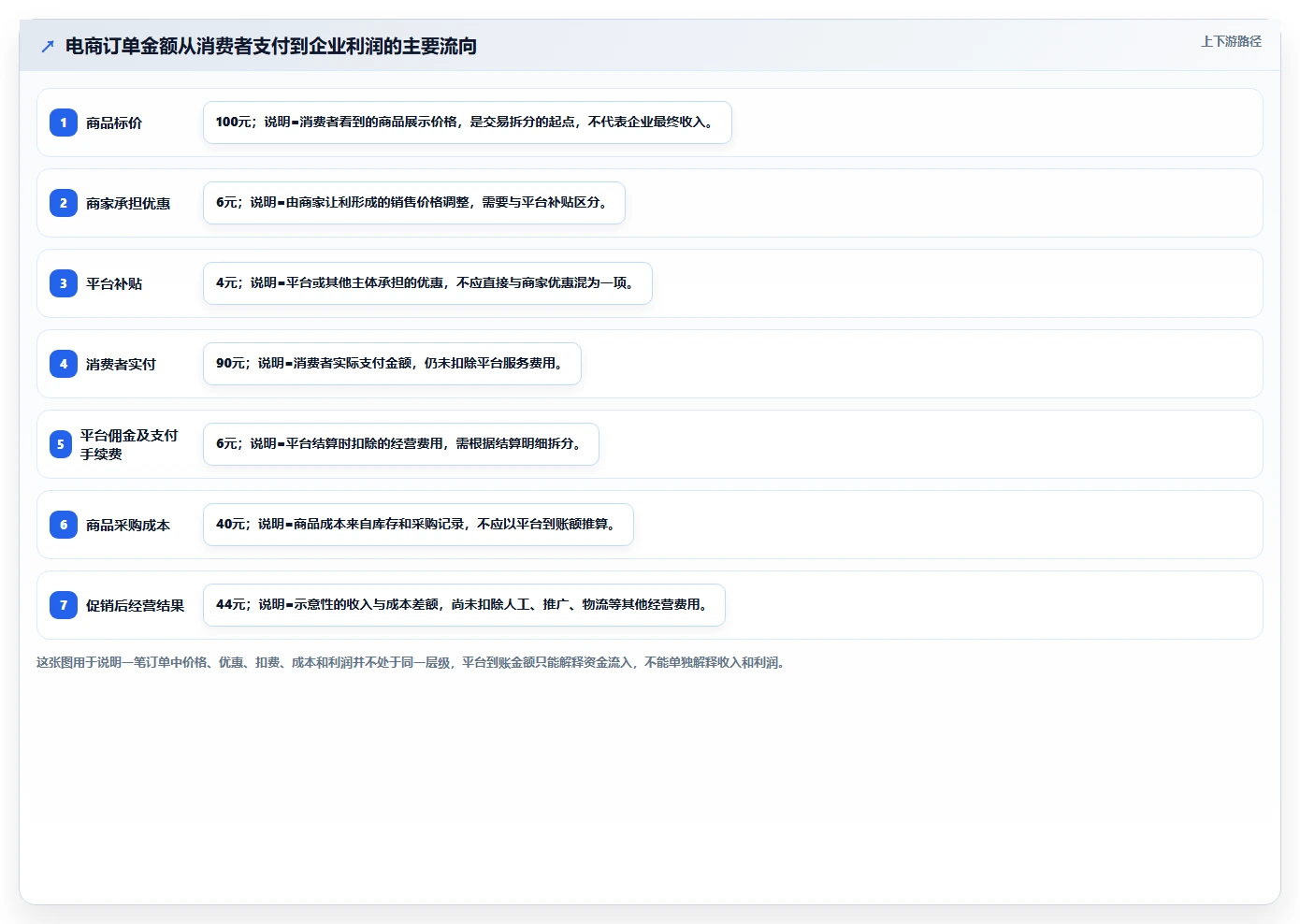Click the 消费者实付 label

pyautogui.click(x=121, y=364)
